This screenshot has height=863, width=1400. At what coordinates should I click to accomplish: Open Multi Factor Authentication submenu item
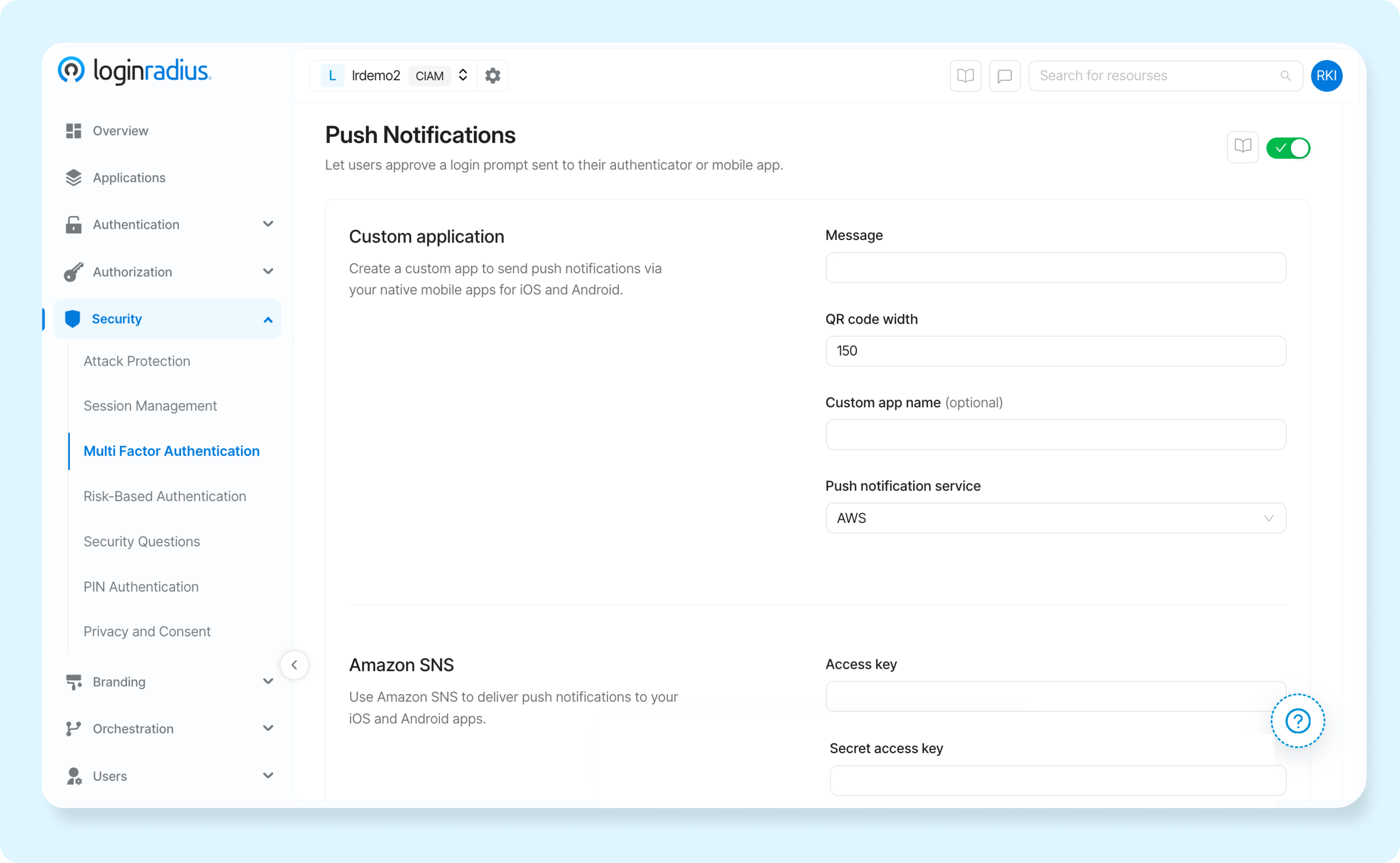(171, 451)
